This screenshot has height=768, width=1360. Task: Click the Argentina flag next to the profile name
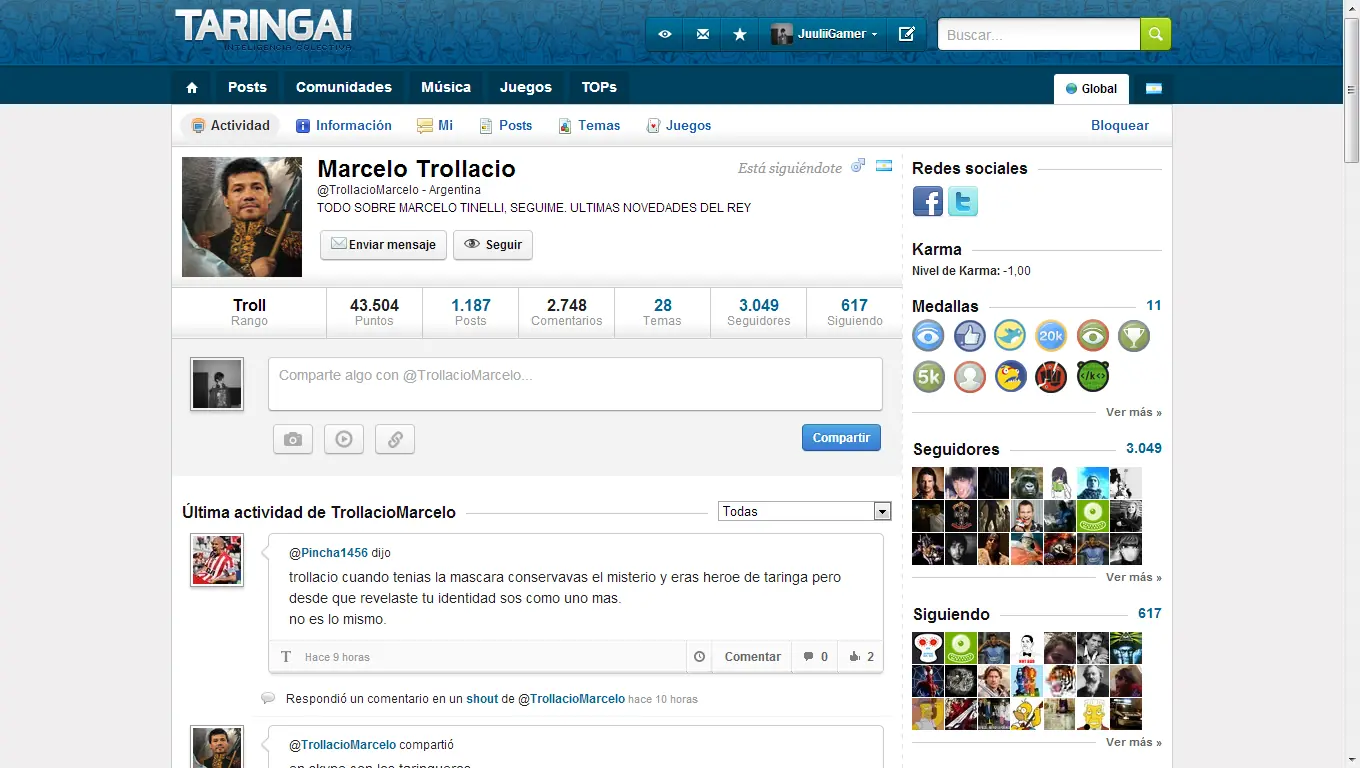point(884,166)
